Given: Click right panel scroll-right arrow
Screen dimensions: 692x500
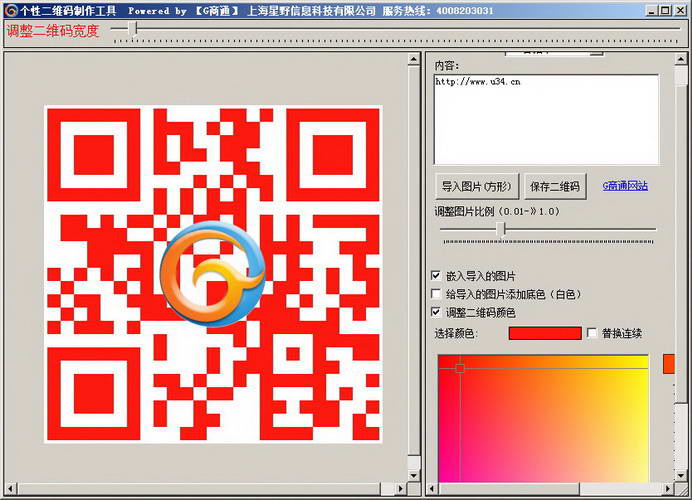Looking at the screenshot, I should click(668, 489).
